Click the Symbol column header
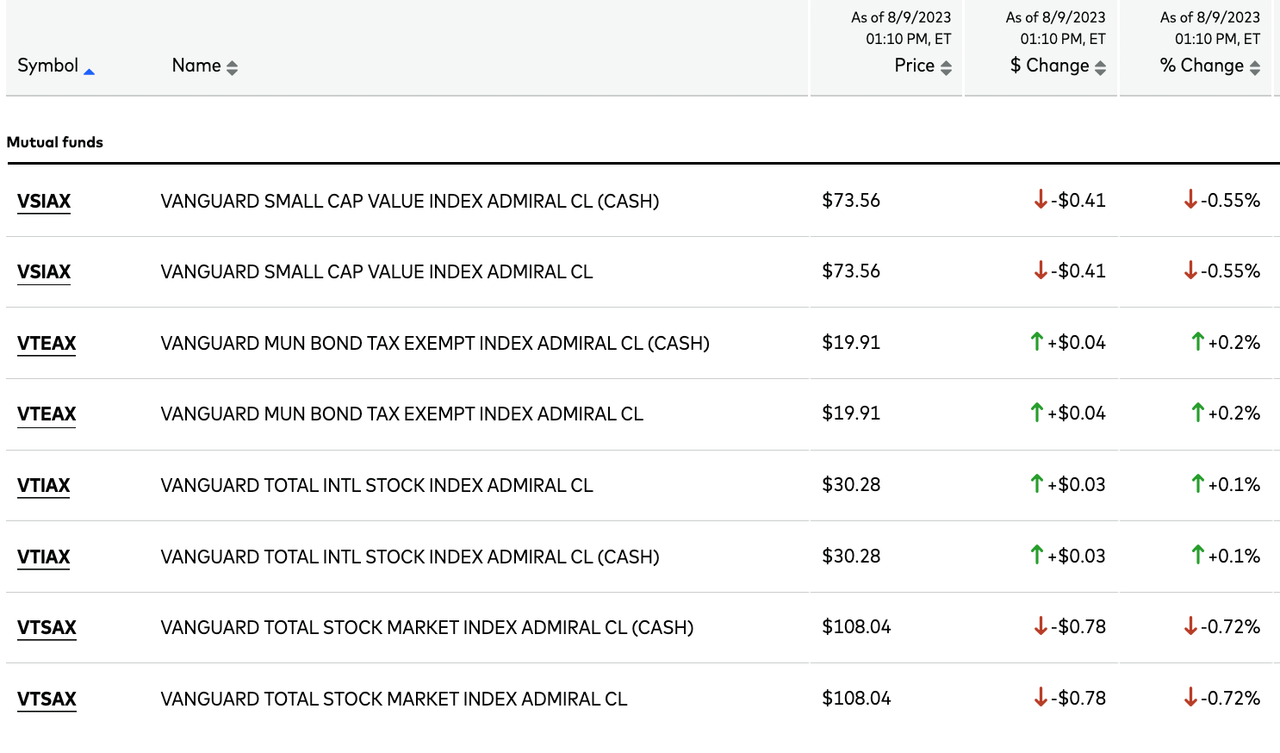The width and height of the screenshot is (1280, 753). click(47, 66)
